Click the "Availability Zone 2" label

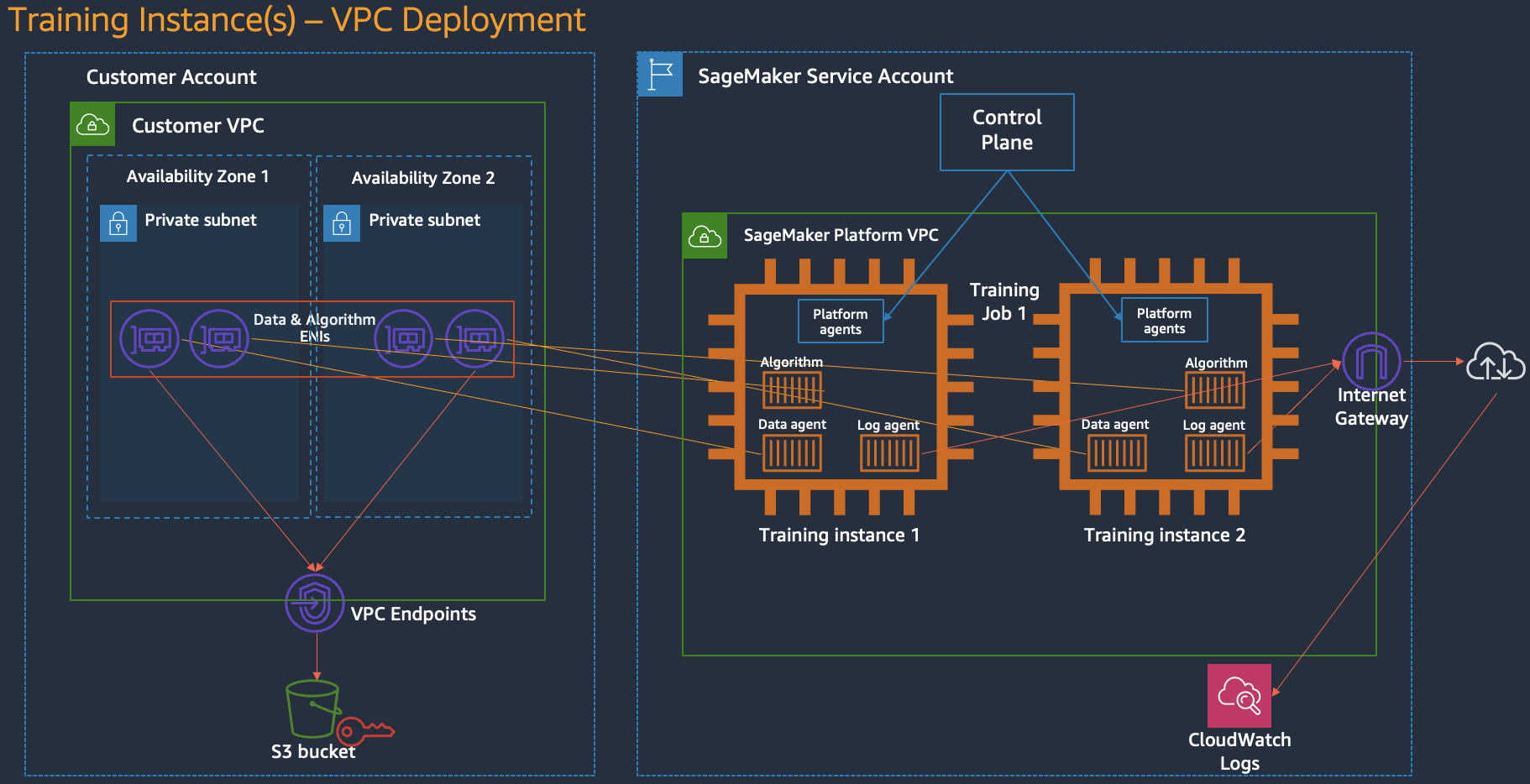(423, 178)
